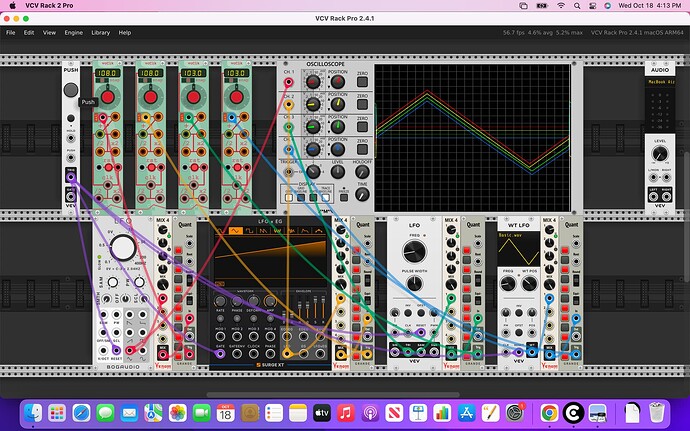This screenshot has height=431, width=690.
Task: Open the Engine menu
Action: tap(73, 33)
